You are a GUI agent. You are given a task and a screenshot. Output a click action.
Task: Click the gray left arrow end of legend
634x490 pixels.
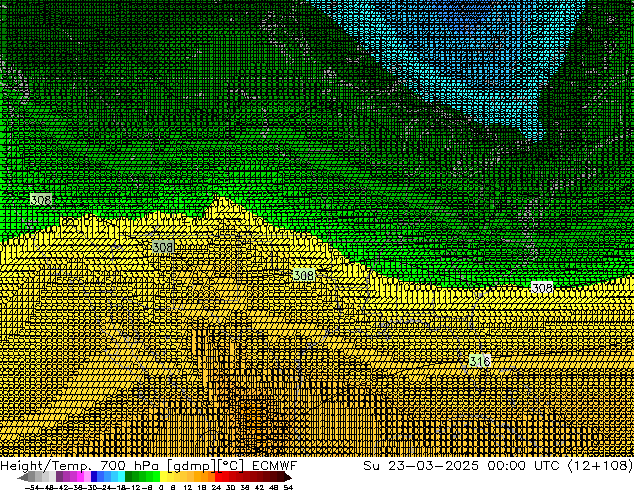[23, 477]
